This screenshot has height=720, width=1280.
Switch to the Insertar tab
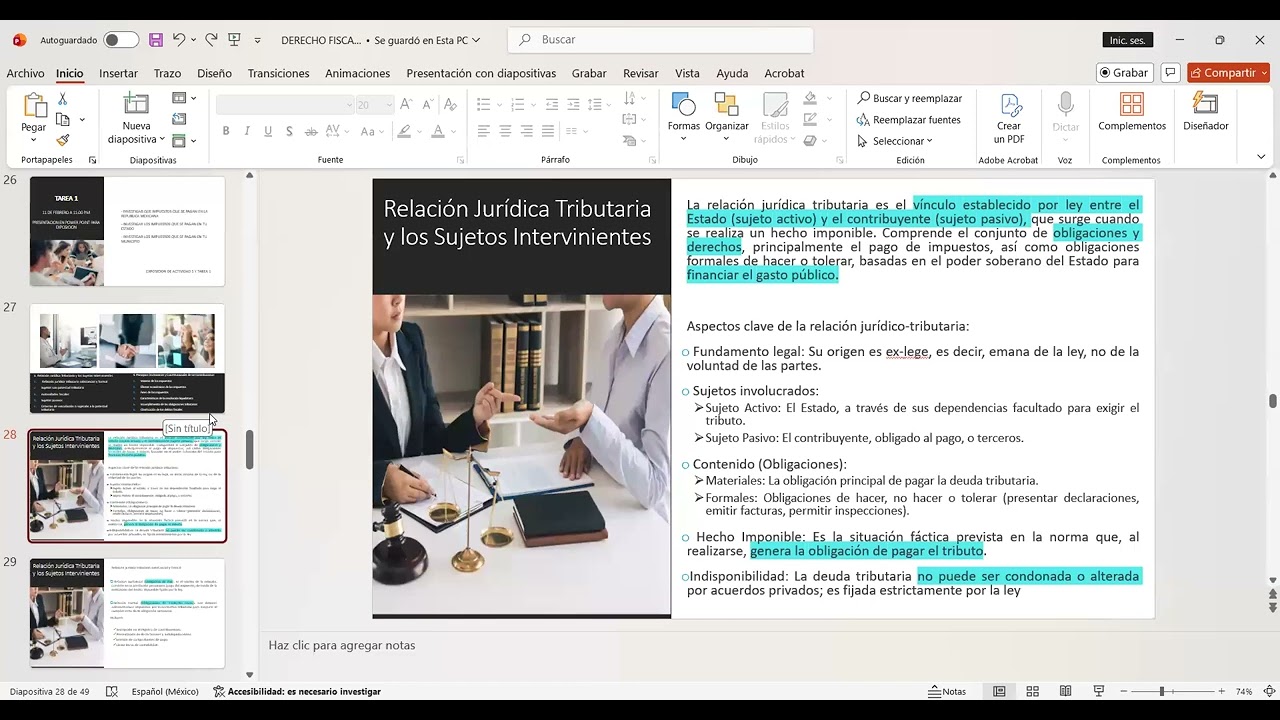118,73
